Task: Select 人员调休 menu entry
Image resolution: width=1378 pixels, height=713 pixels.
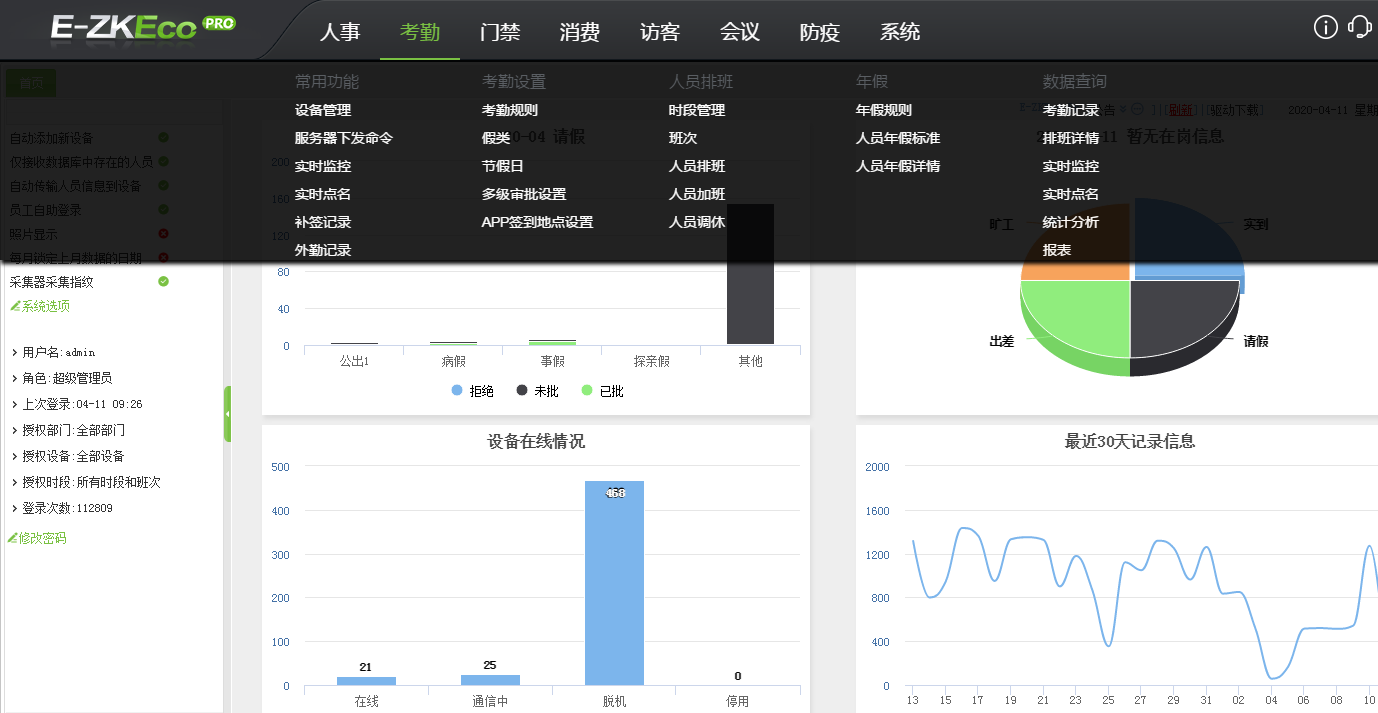Action: coord(697,222)
